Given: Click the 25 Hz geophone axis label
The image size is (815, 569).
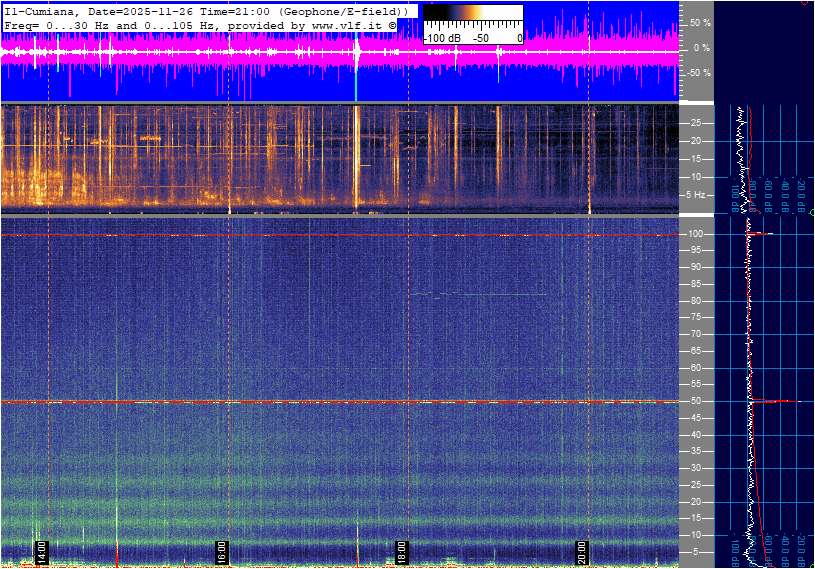Looking at the screenshot, I should coord(695,123).
